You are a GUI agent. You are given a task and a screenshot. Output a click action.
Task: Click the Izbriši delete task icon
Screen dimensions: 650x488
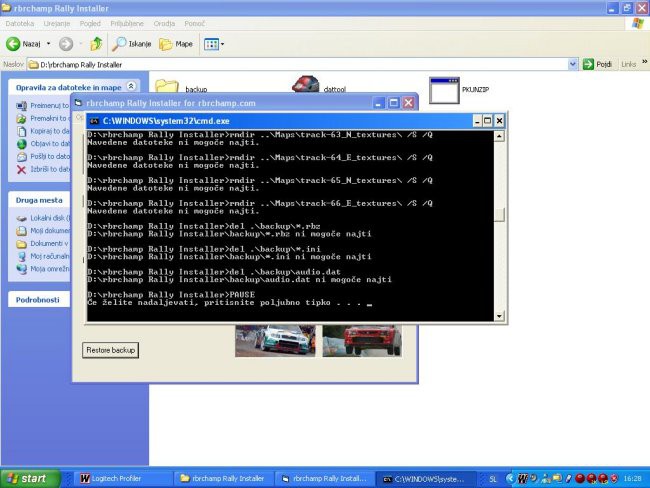point(22,170)
